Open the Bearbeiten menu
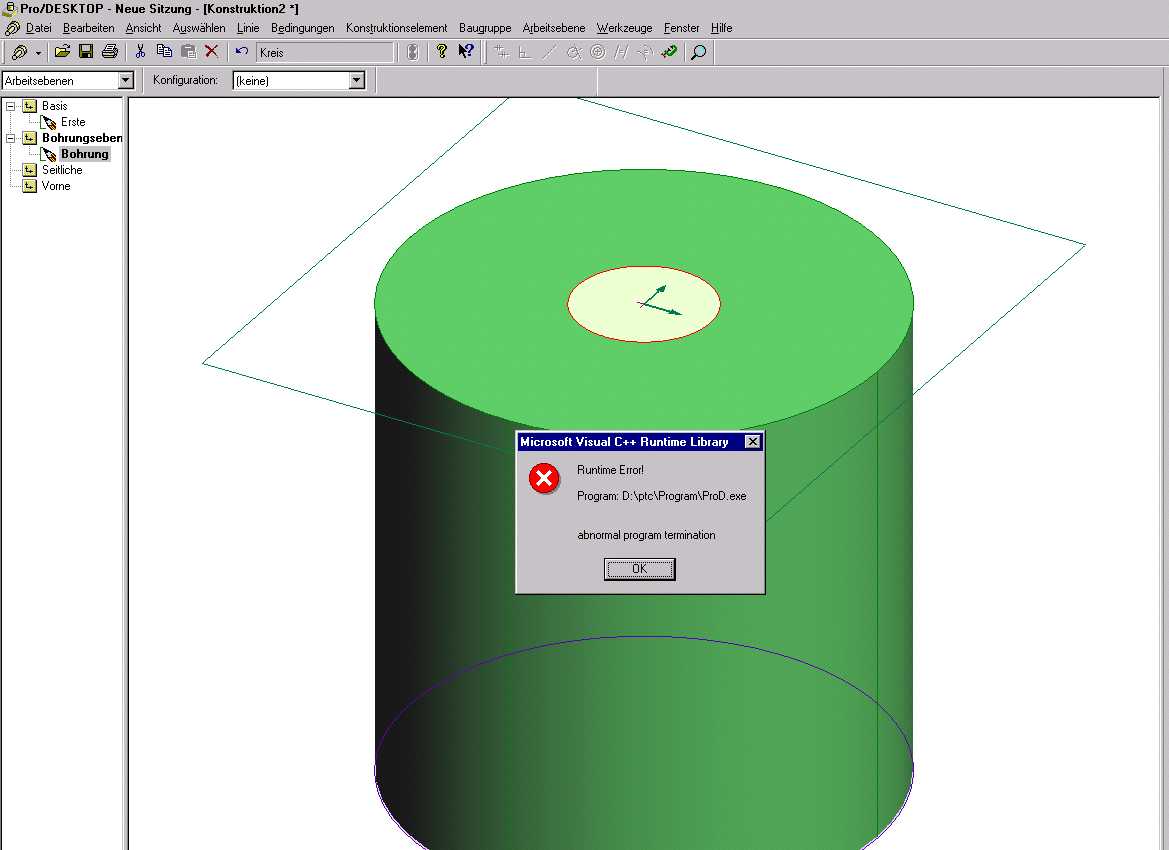1169x850 pixels. 89,28
